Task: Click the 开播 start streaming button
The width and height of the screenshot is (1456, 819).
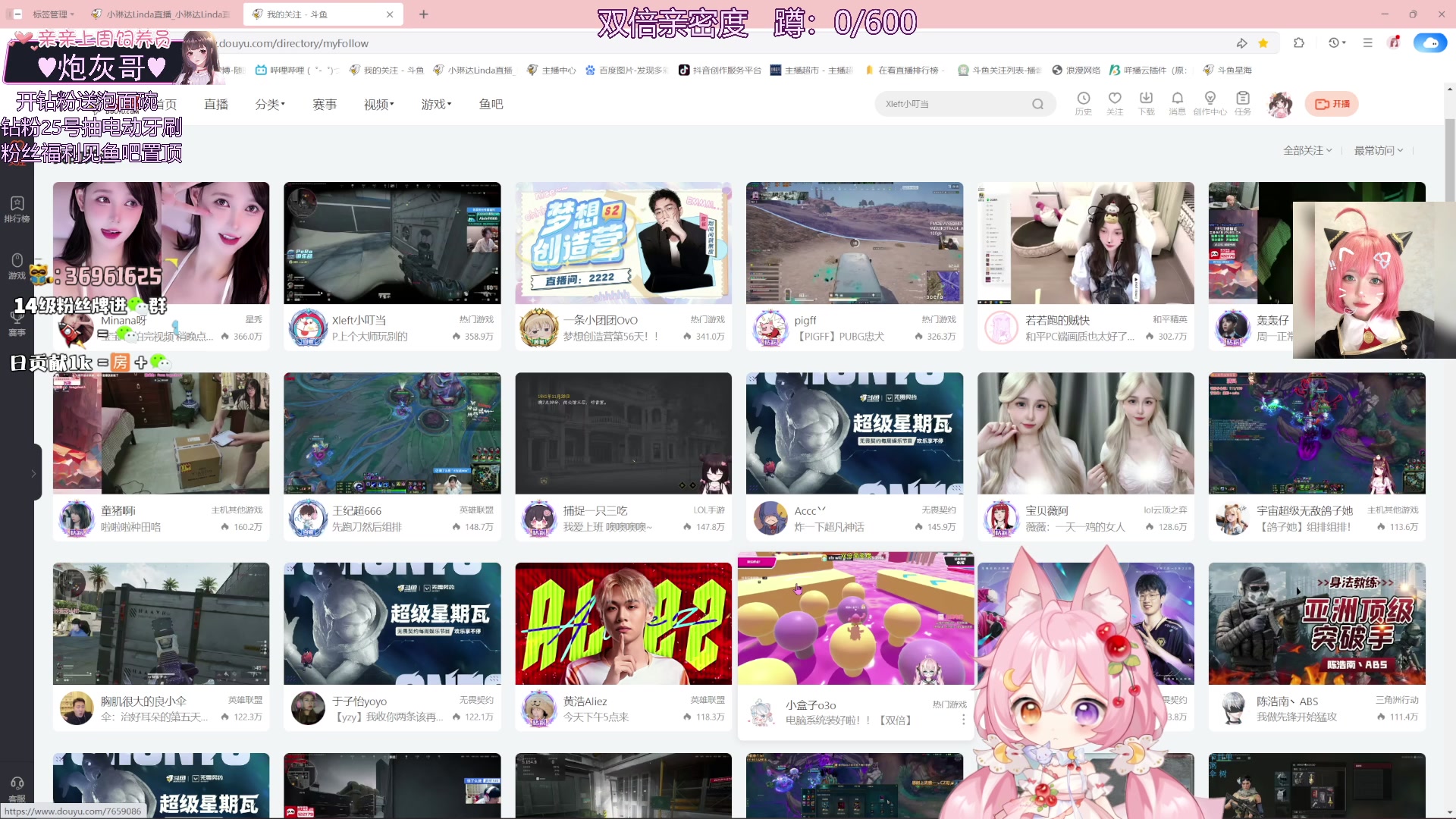Action: tap(1332, 104)
